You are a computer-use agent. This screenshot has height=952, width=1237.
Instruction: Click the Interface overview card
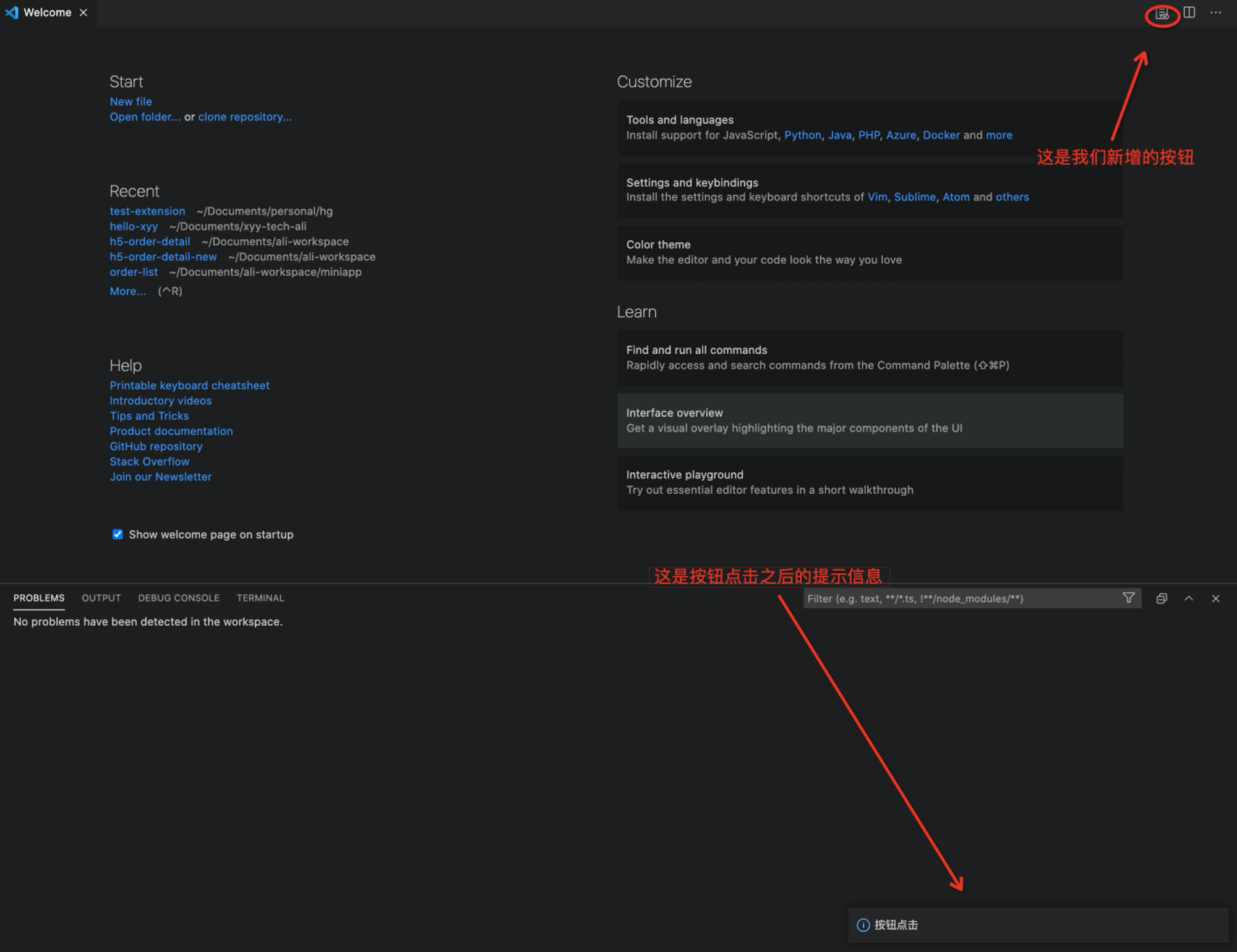(x=870, y=420)
